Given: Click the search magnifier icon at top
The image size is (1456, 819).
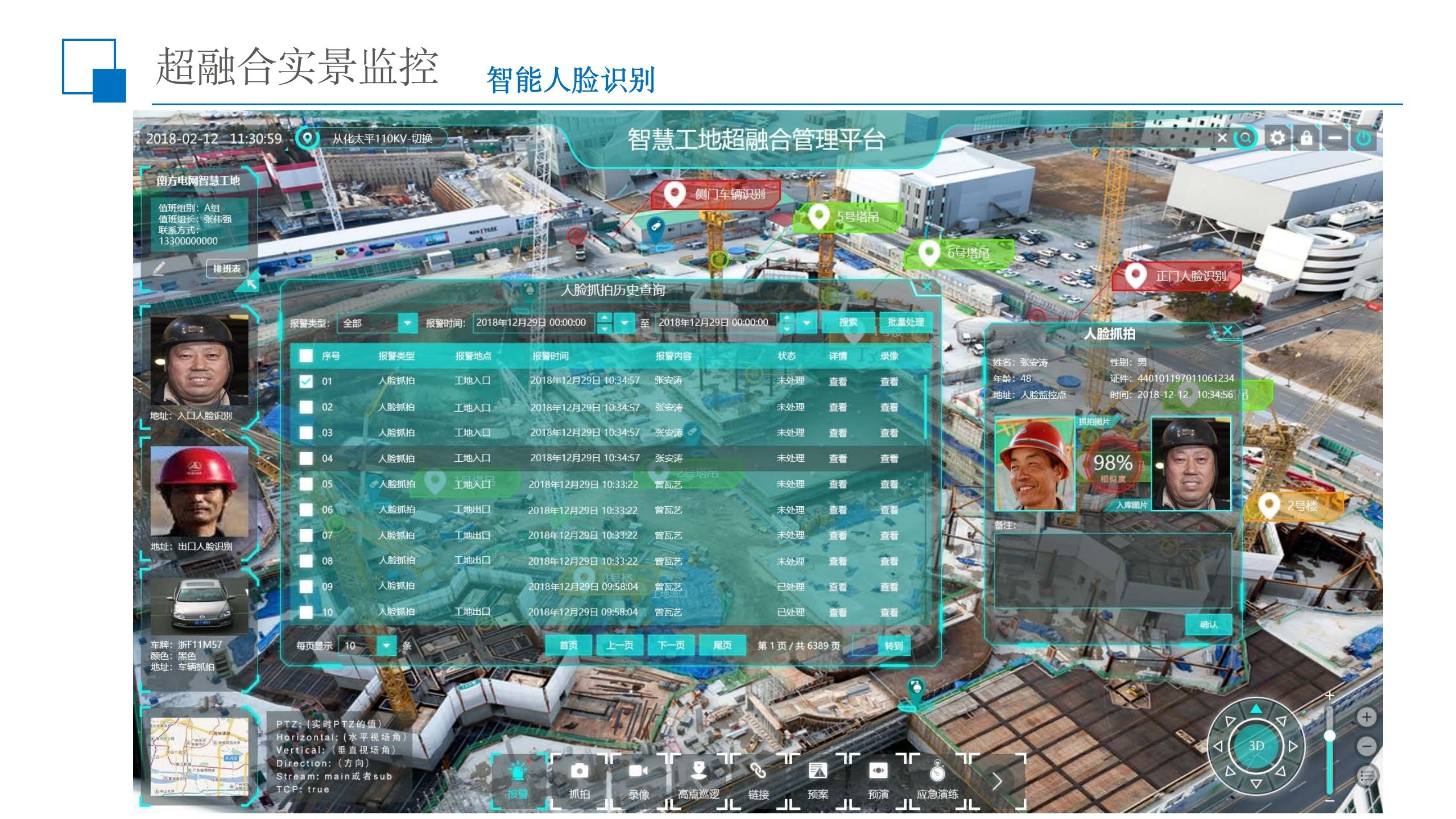Looking at the screenshot, I should (x=1246, y=138).
